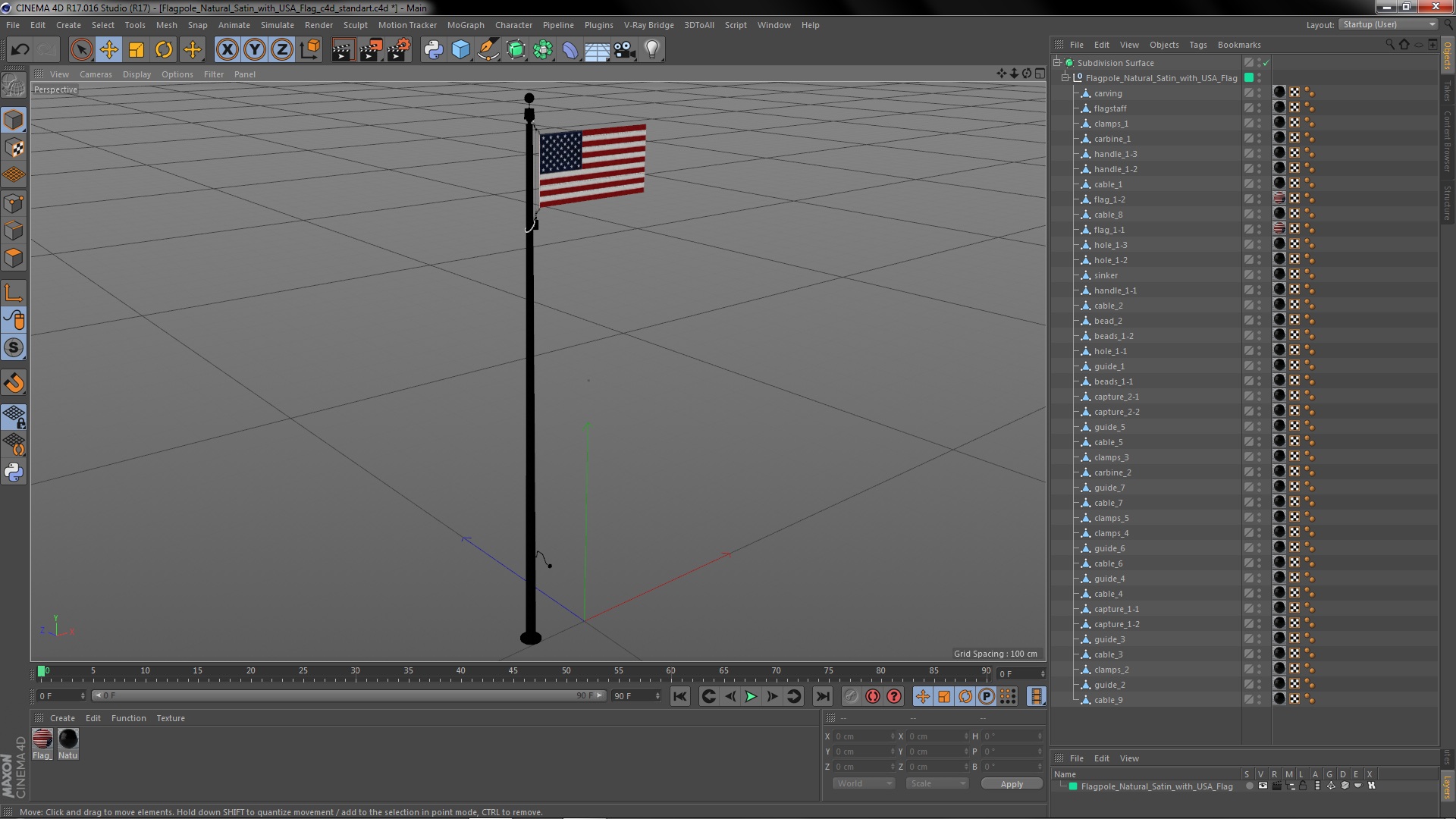Add a Camera object icon
The image size is (1456, 819).
[x=624, y=50]
